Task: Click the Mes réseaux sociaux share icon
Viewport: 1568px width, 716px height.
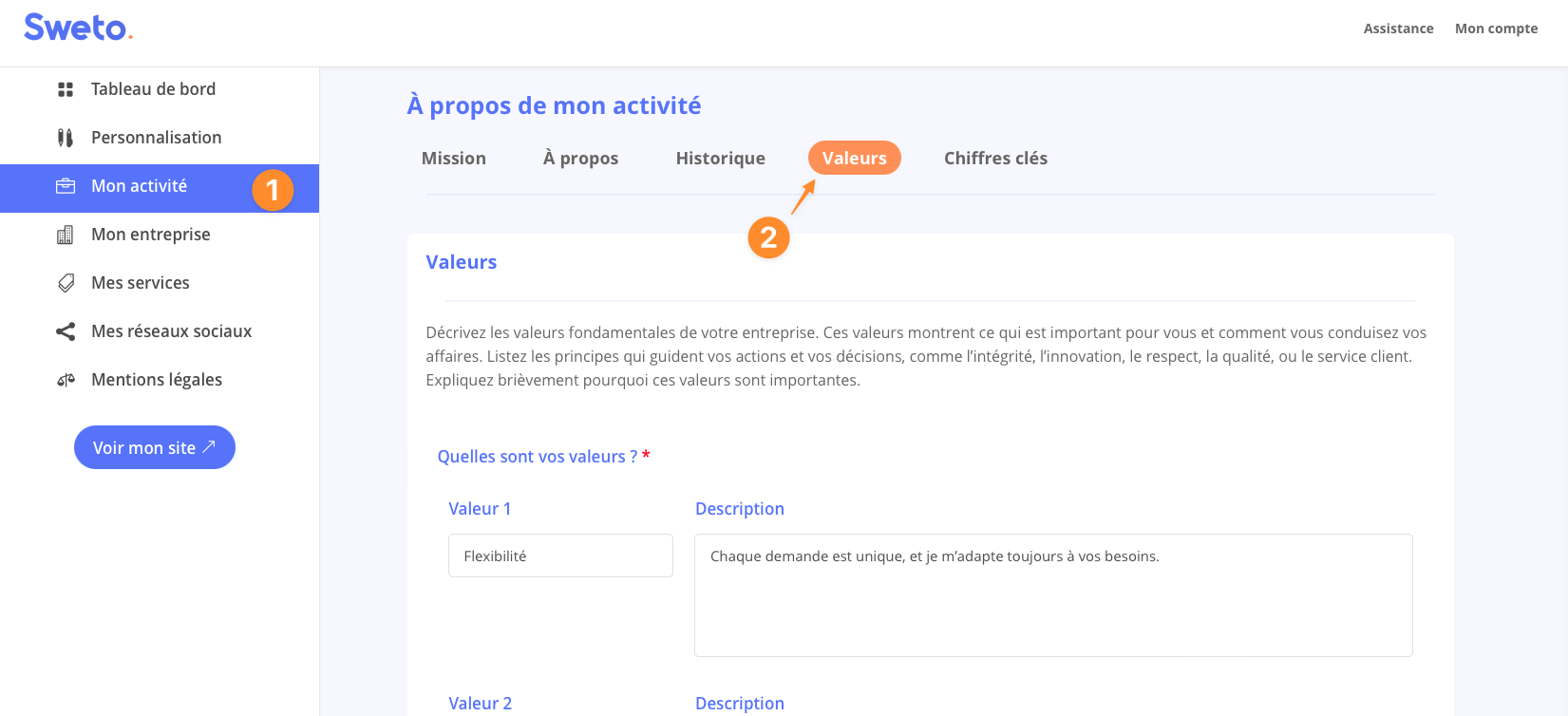Action: pos(66,331)
